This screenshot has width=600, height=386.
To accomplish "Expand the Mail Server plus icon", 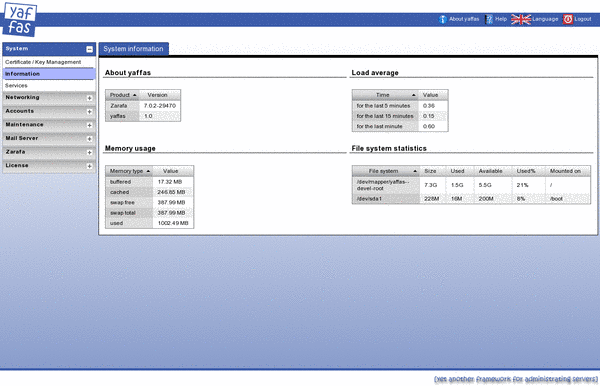I will coord(90,139).
